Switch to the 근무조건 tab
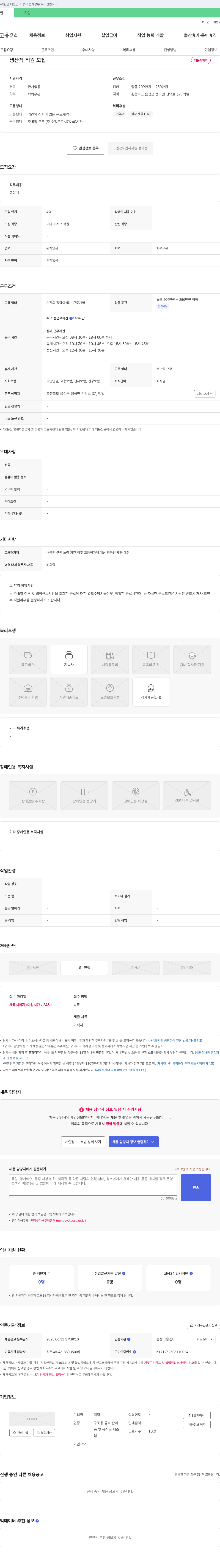Screen dimensions: 220x1568 click(47, 50)
